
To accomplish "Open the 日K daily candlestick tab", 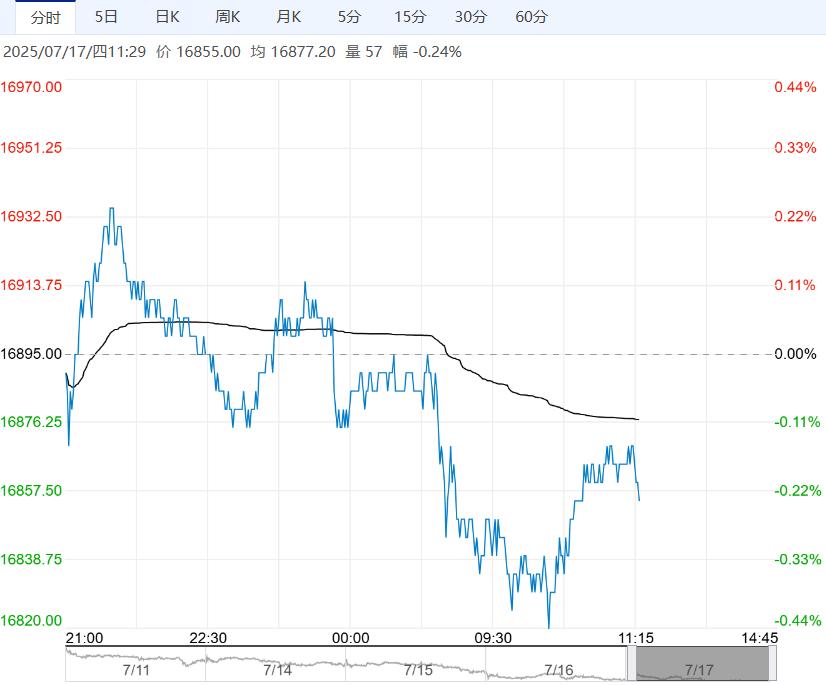I will click(167, 17).
